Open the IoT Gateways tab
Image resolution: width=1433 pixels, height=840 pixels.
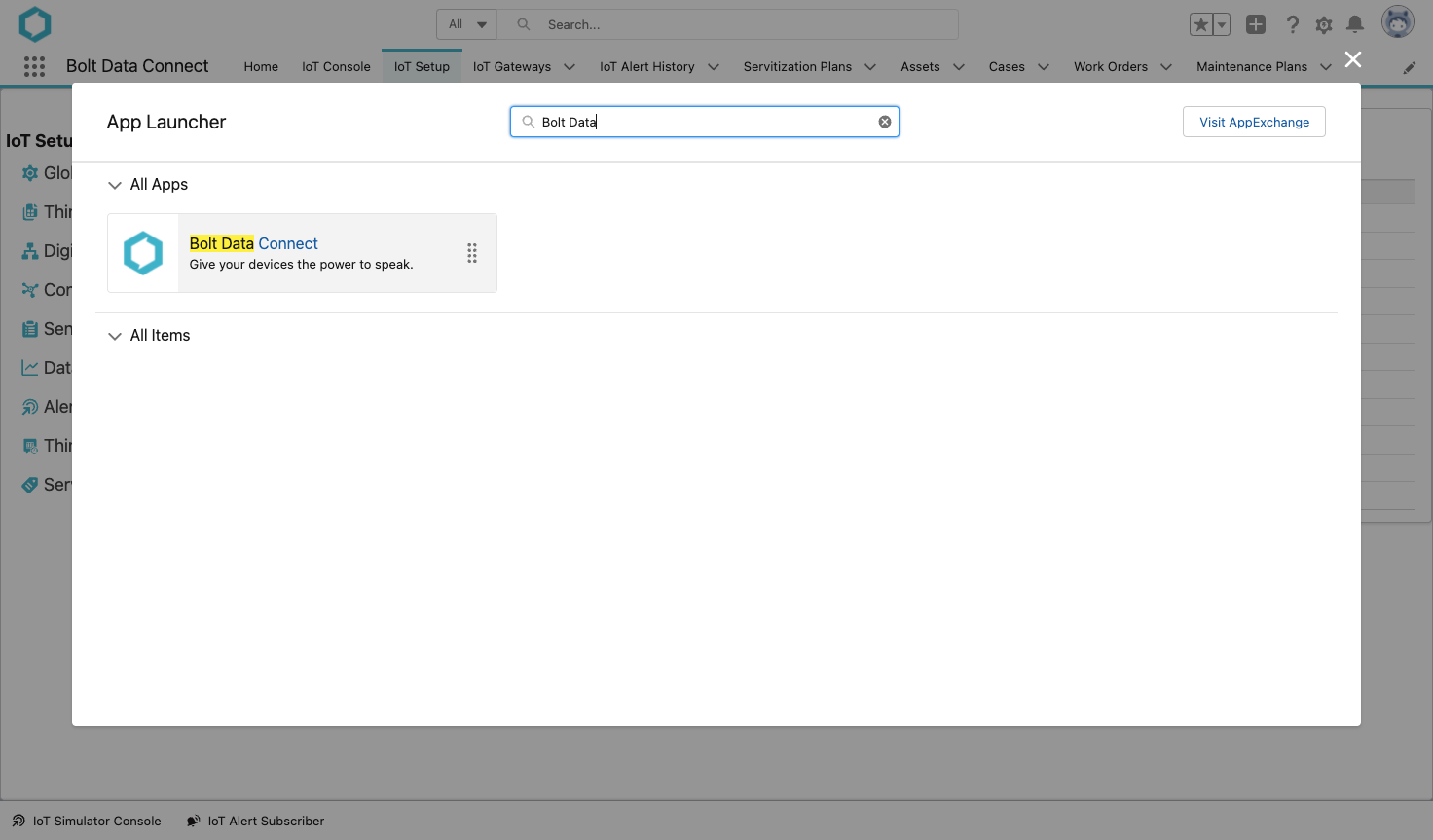pos(512,66)
